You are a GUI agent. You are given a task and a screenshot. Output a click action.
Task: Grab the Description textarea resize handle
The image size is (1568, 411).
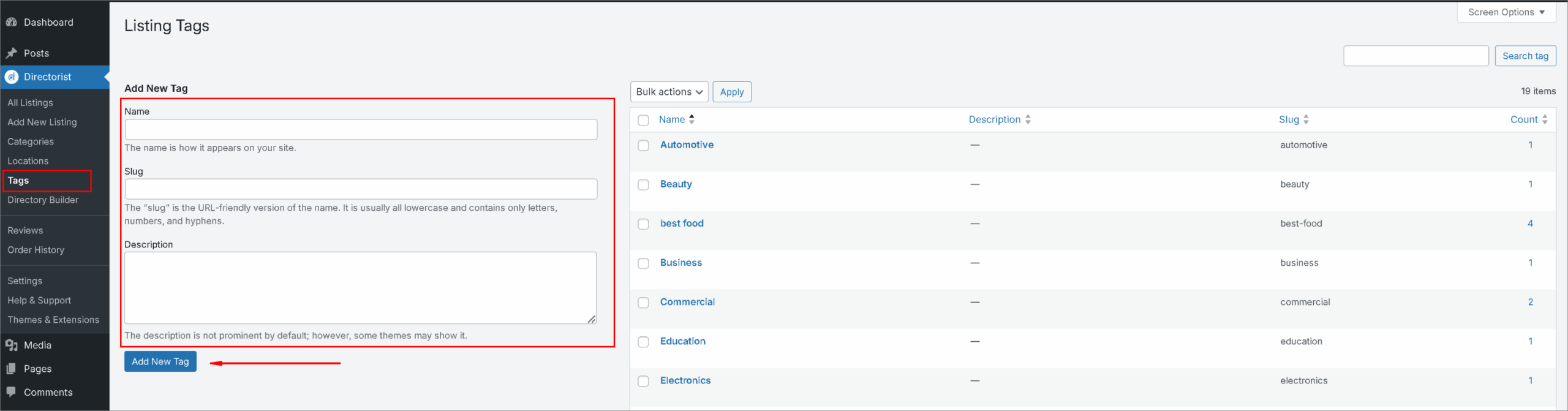point(592,319)
